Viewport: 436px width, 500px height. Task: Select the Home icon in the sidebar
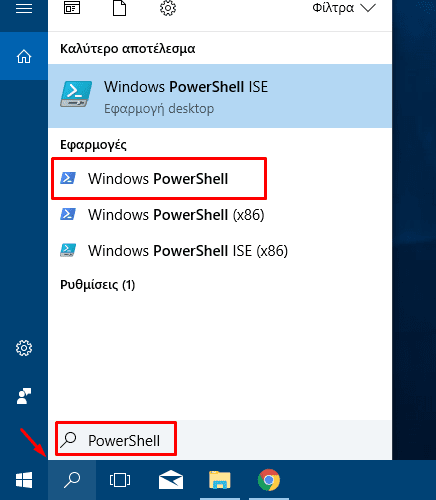24,56
